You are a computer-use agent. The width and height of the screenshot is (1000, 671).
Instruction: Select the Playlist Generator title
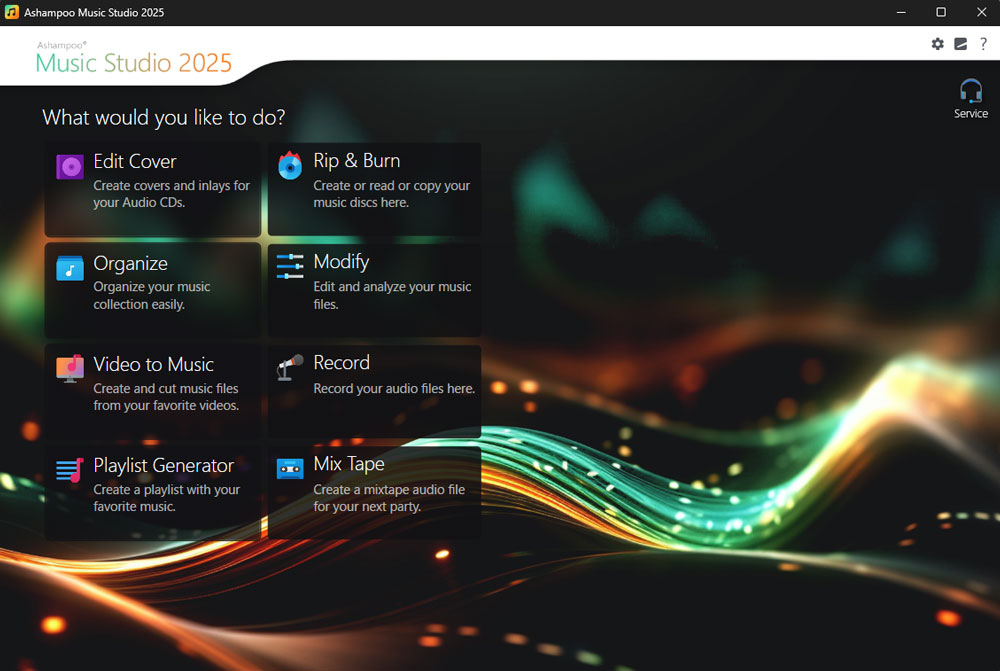click(x=163, y=466)
